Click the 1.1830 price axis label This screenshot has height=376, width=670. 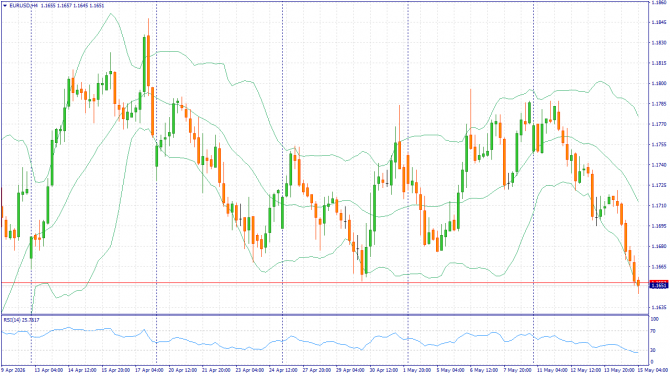pyautogui.click(x=660, y=43)
